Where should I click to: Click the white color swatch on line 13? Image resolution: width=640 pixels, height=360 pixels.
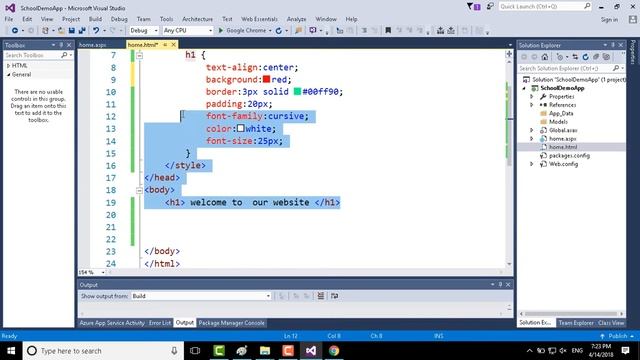[x=241, y=128]
